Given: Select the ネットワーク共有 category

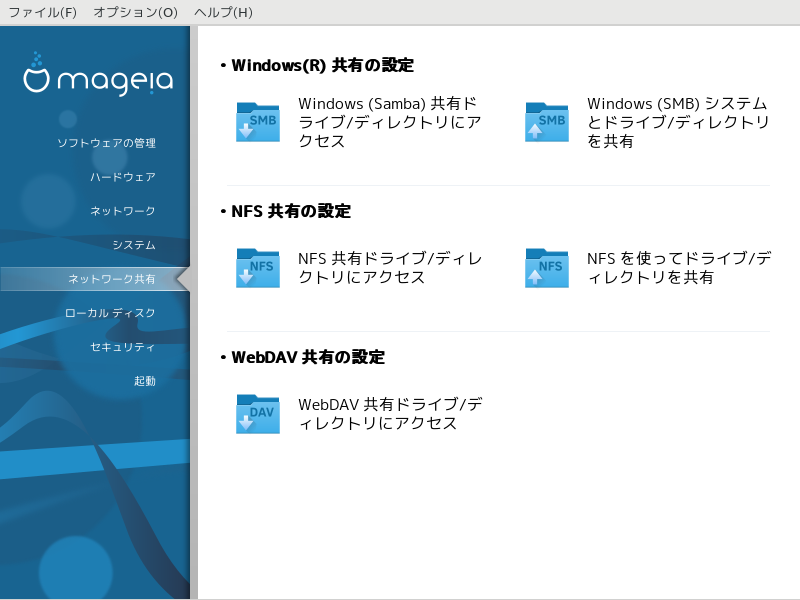Looking at the screenshot, I should (95, 279).
